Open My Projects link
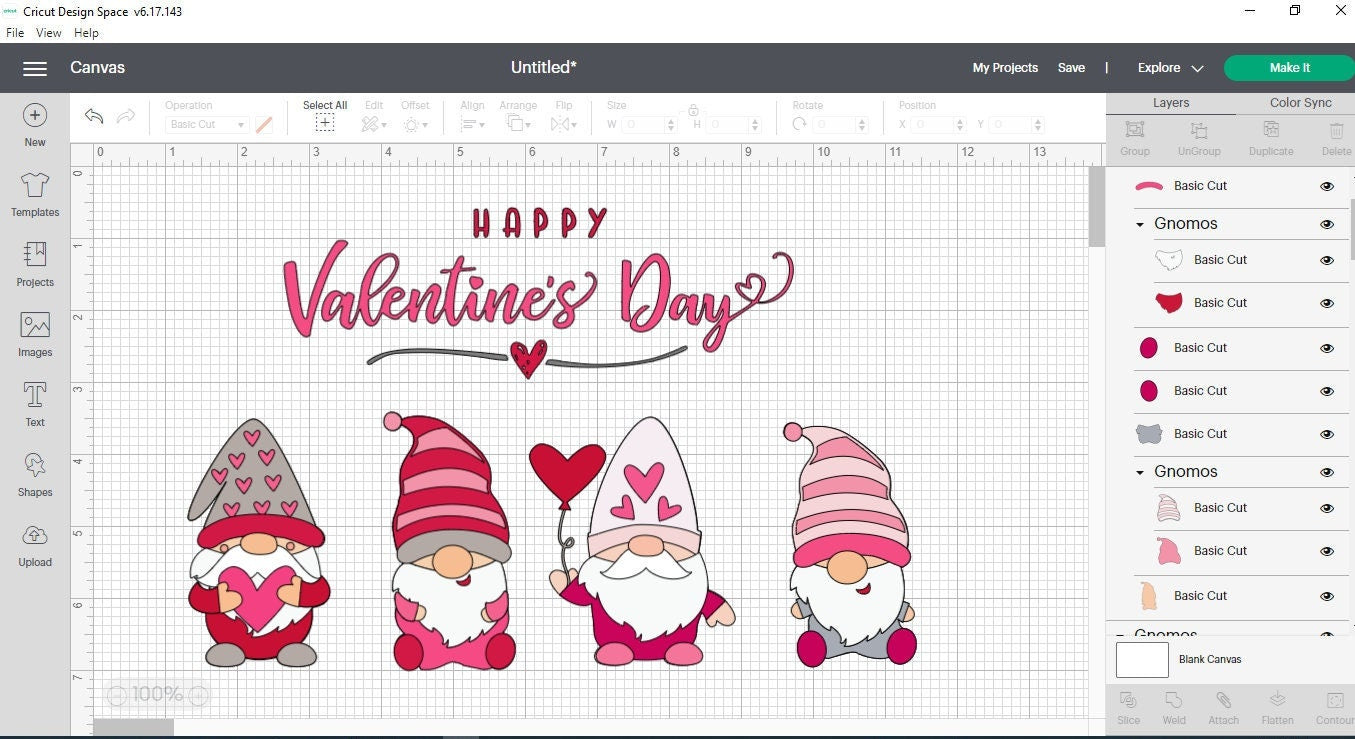 (x=1005, y=68)
